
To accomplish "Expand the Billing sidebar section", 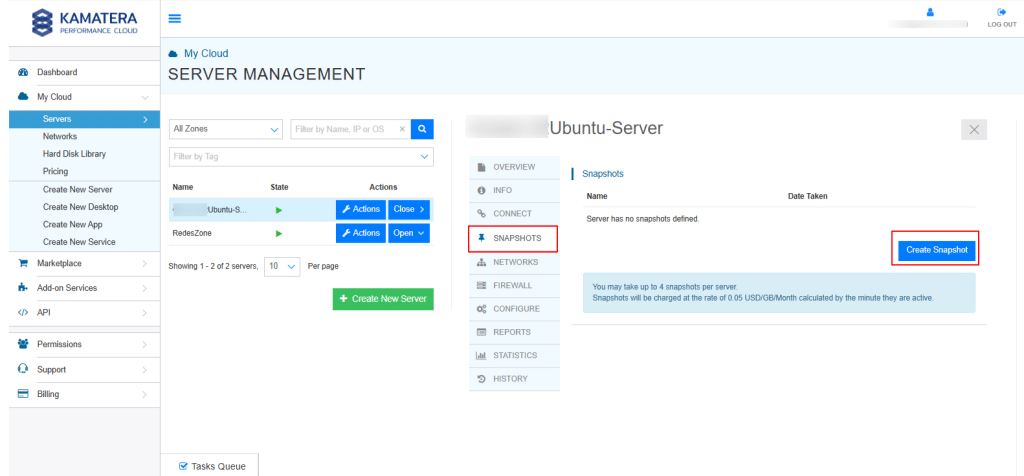I will click(x=80, y=394).
